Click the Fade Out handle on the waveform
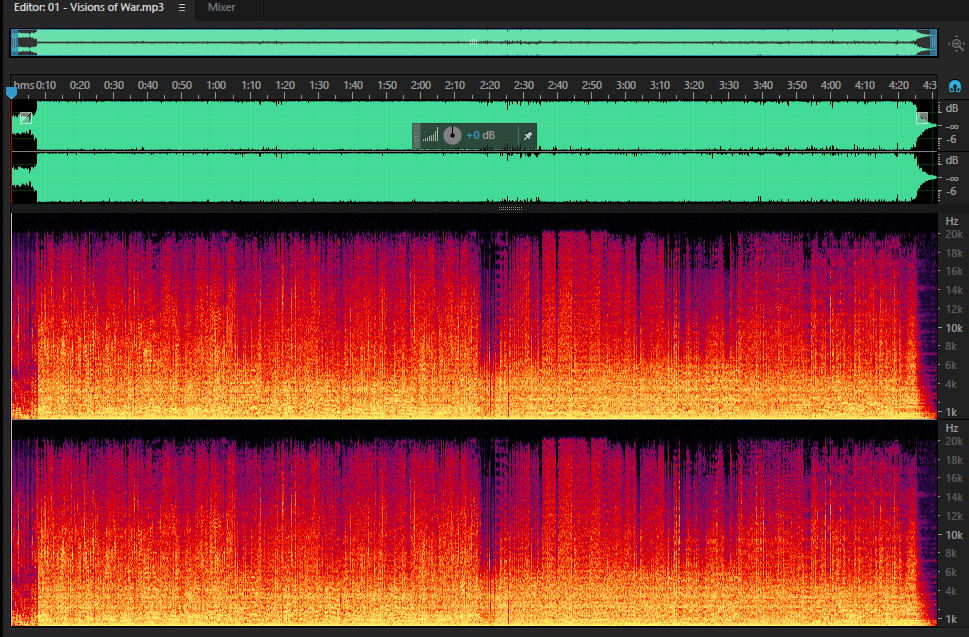969x637 pixels. (921, 117)
